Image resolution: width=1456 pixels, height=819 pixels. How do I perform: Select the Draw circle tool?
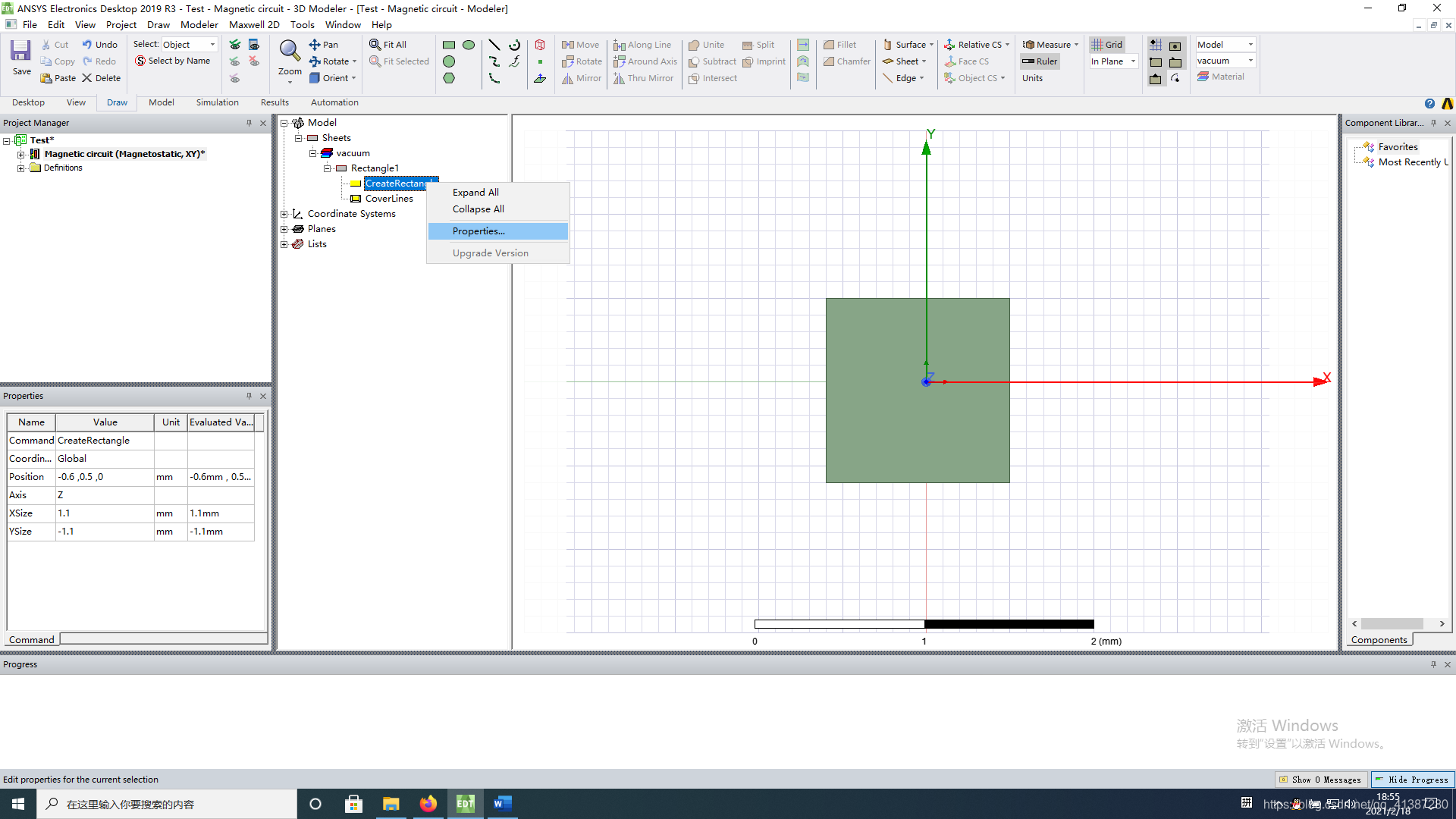tap(449, 61)
